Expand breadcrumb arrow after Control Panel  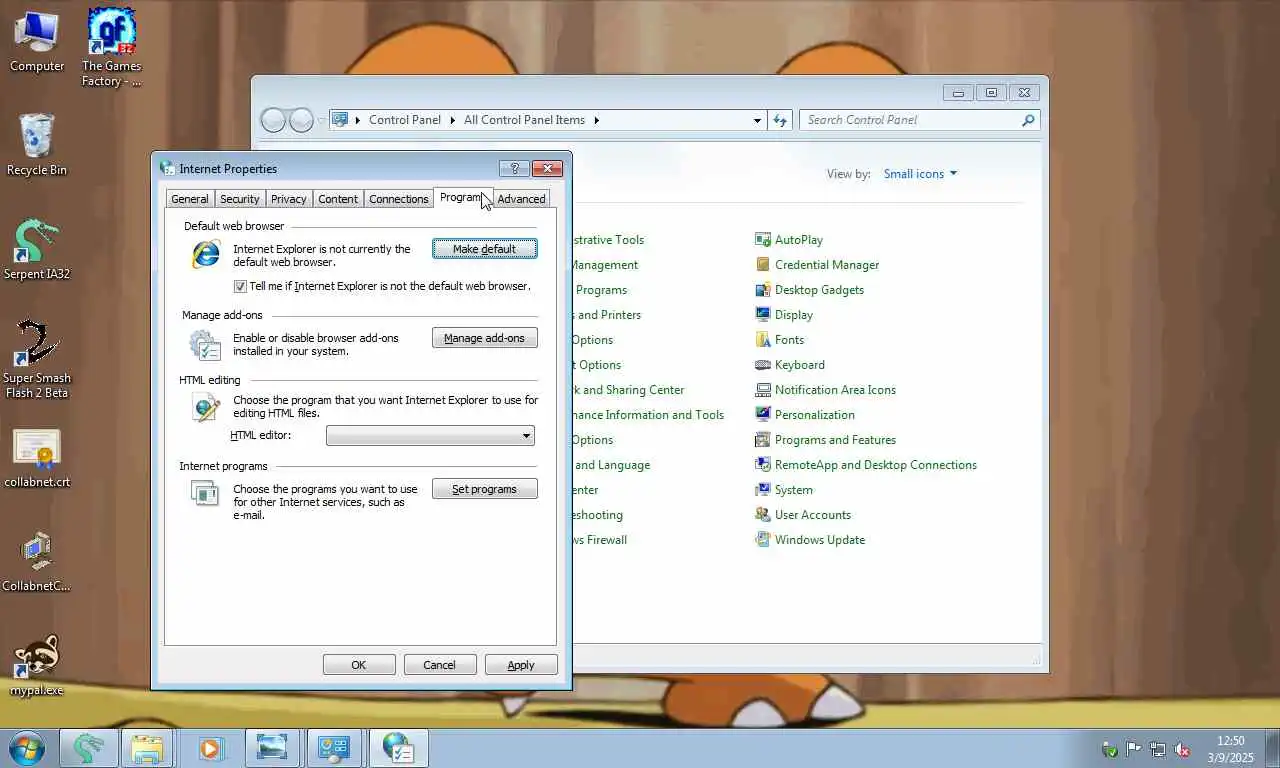[452, 120]
